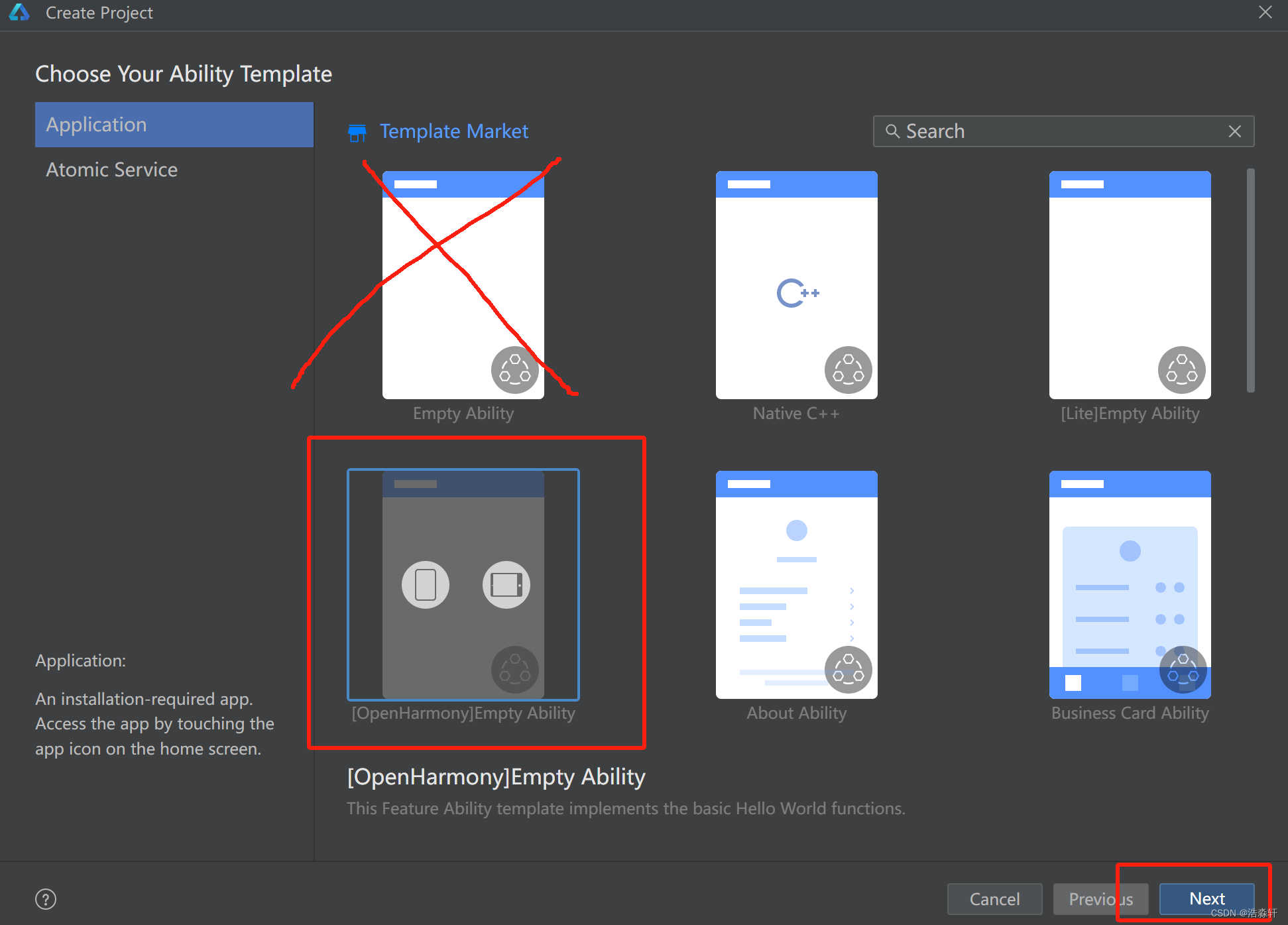Image resolution: width=1288 pixels, height=925 pixels.
Task: Choose the About Ability template thumbnail
Action: (x=797, y=585)
